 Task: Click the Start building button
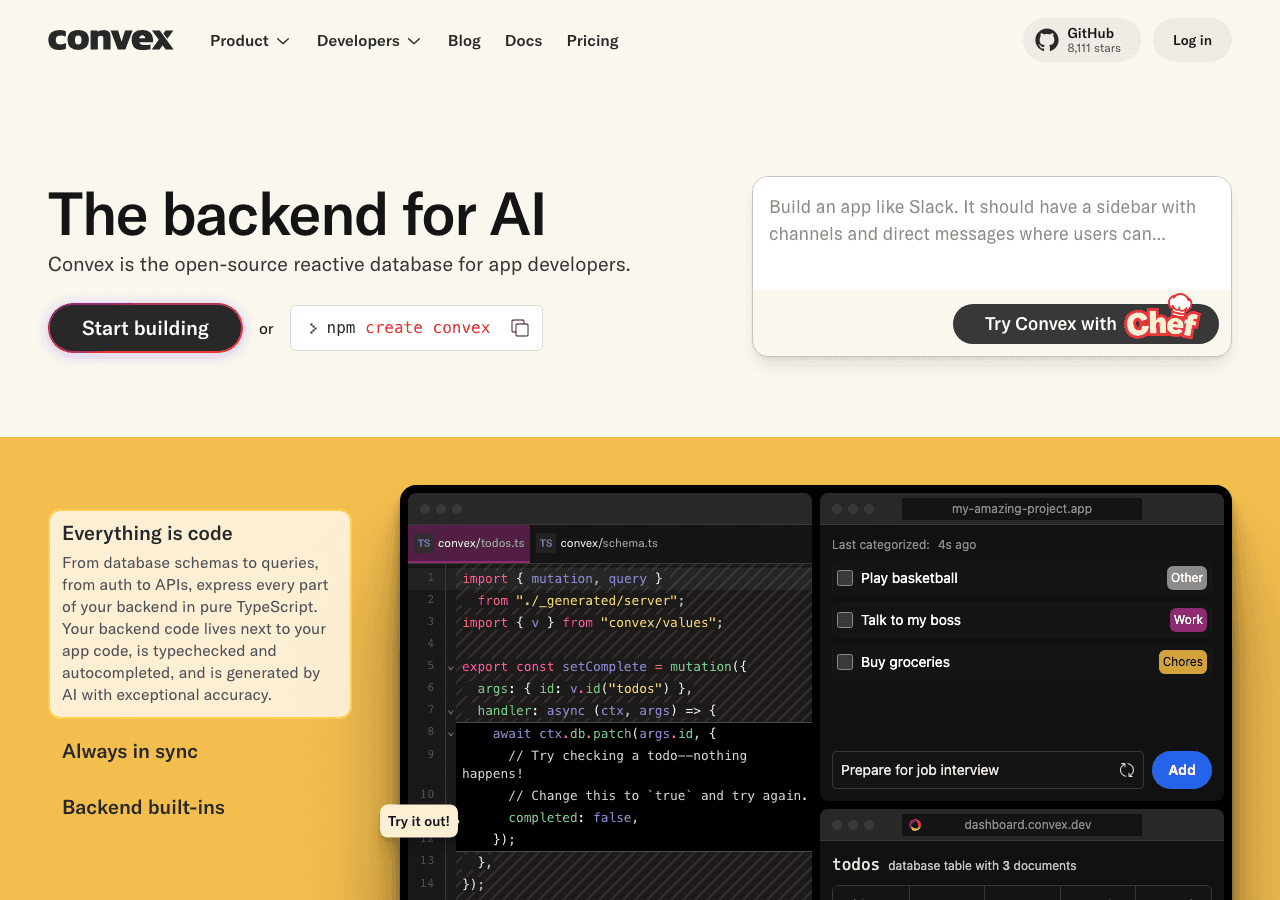pyautogui.click(x=145, y=327)
